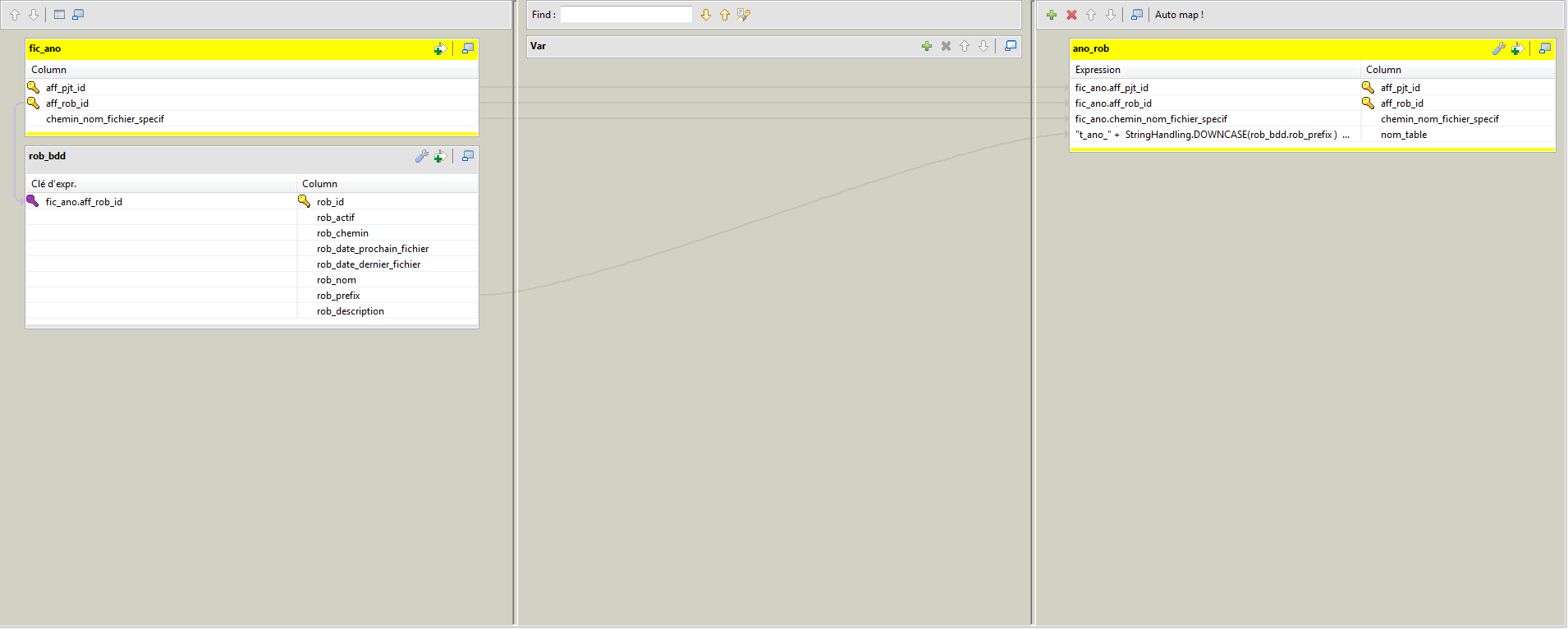Select rob_description column
1568x629 pixels.
(x=387, y=311)
